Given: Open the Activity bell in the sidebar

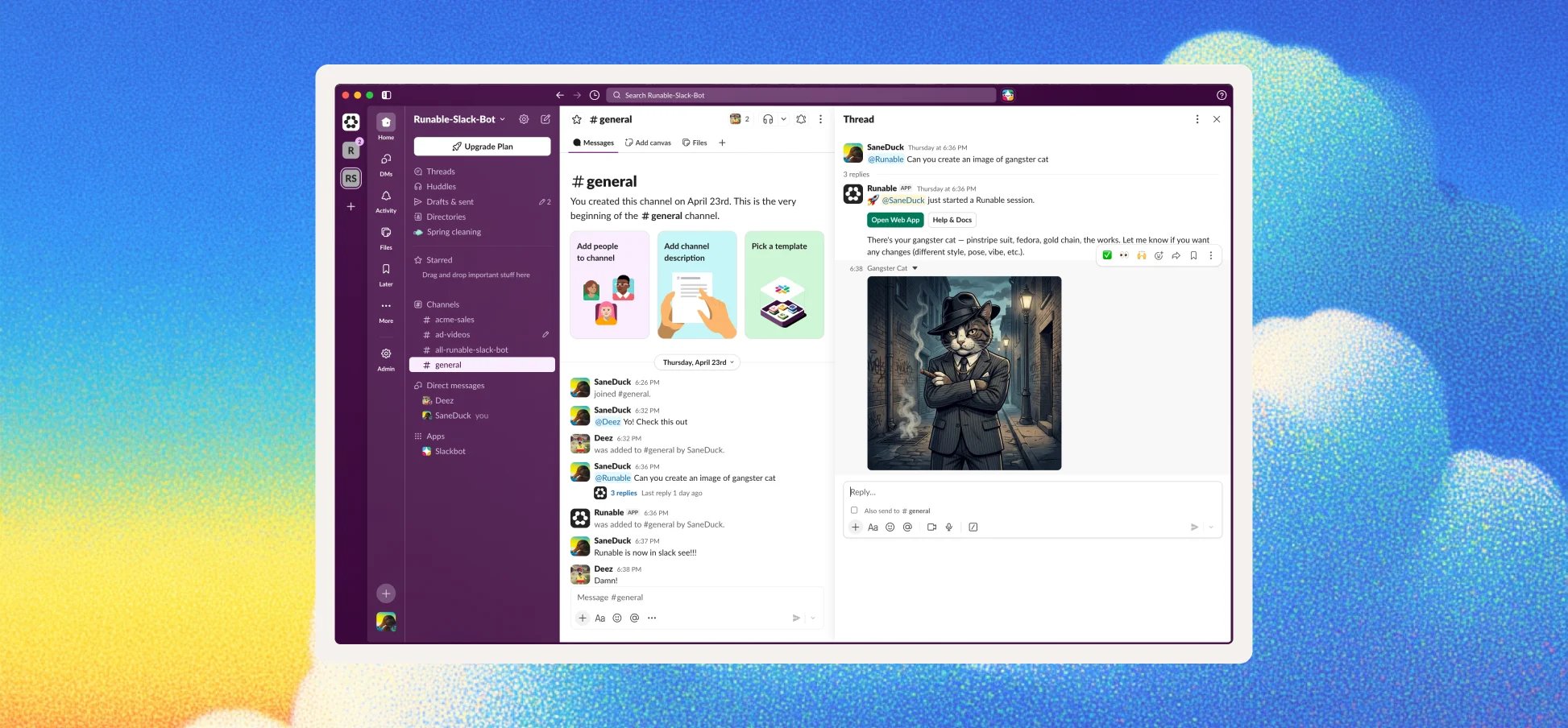Looking at the screenshot, I should 386,201.
